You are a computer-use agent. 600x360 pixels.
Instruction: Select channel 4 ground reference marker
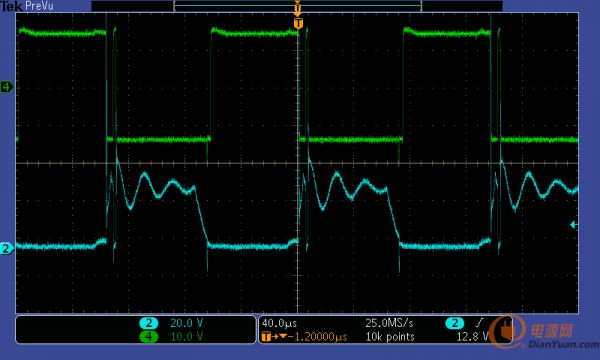(x=6, y=87)
